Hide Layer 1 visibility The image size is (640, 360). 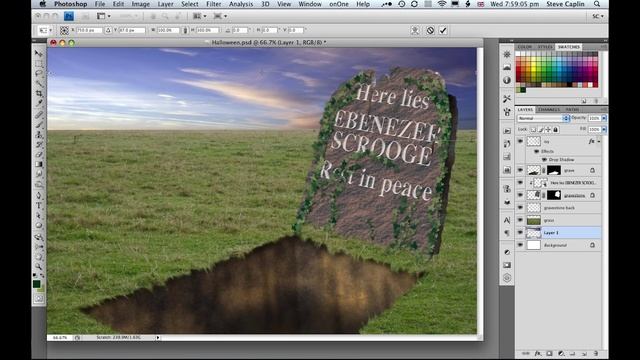520,233
